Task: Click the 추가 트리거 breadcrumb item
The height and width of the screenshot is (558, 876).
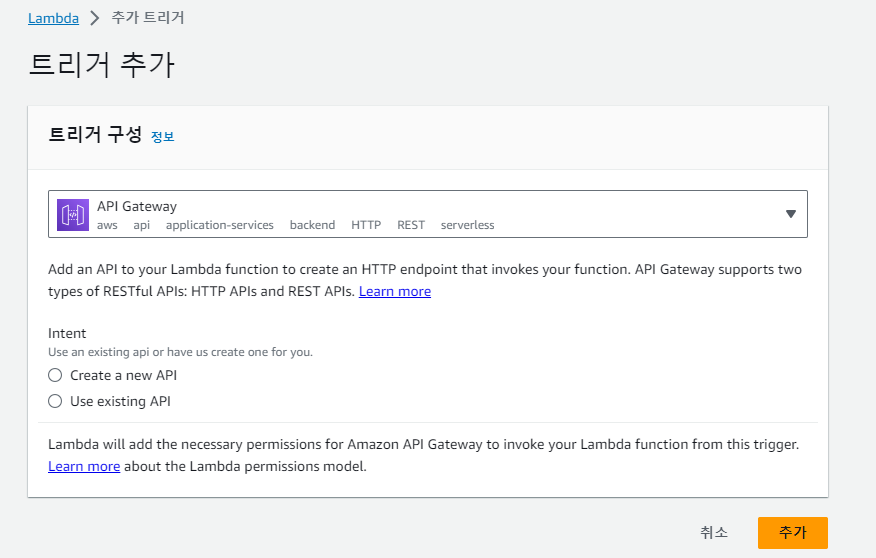Action: coord(148,18)
